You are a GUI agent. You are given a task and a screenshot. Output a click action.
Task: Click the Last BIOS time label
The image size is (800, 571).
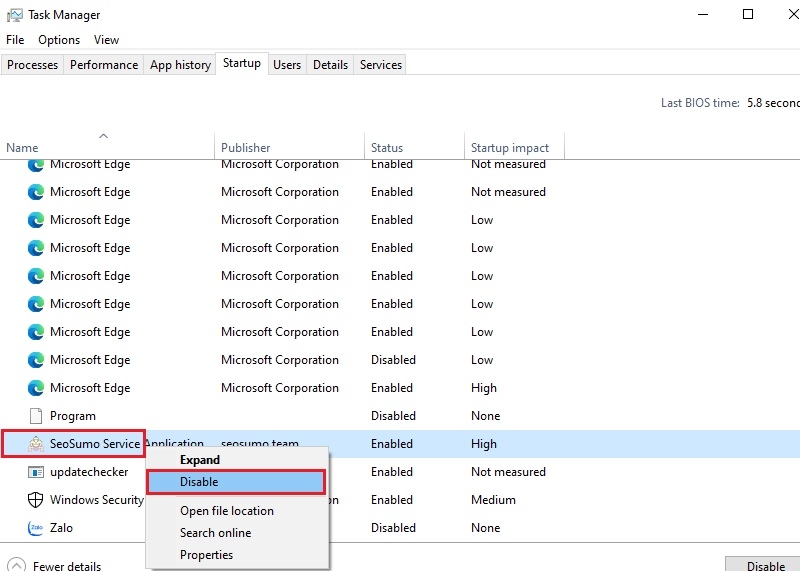point(700,103)
